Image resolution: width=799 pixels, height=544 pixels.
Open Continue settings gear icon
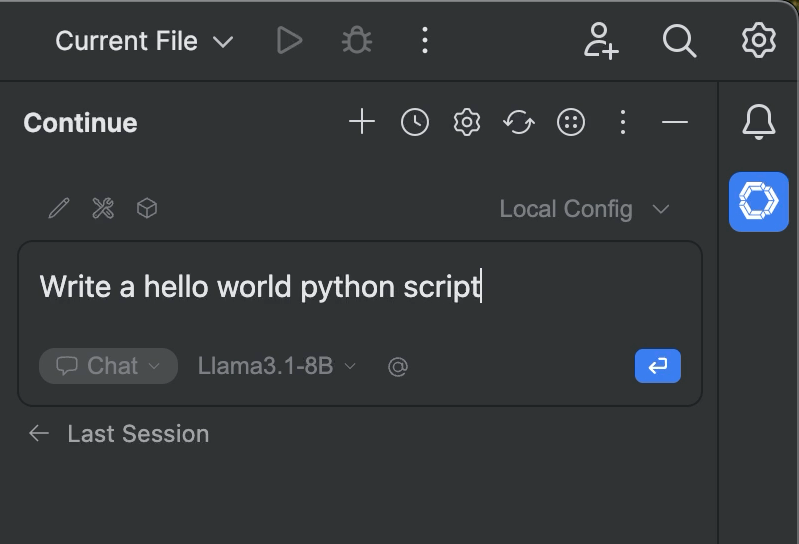click(467, 122)
